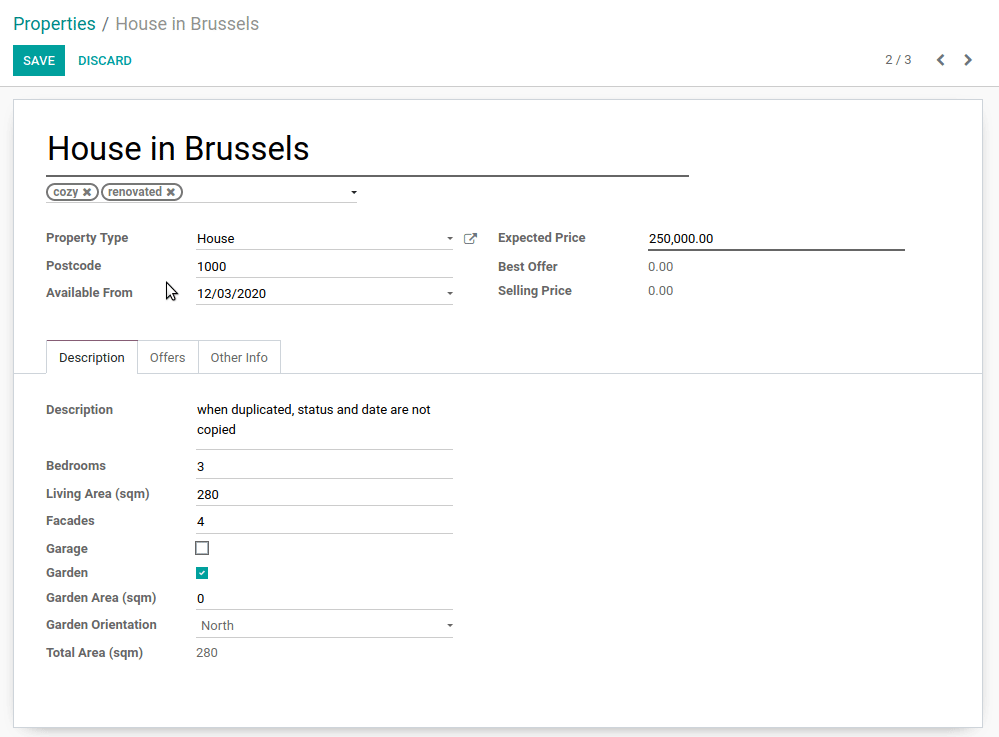Uncheck the Garden checkbox
999x737 pixels.
click(202, 573)
